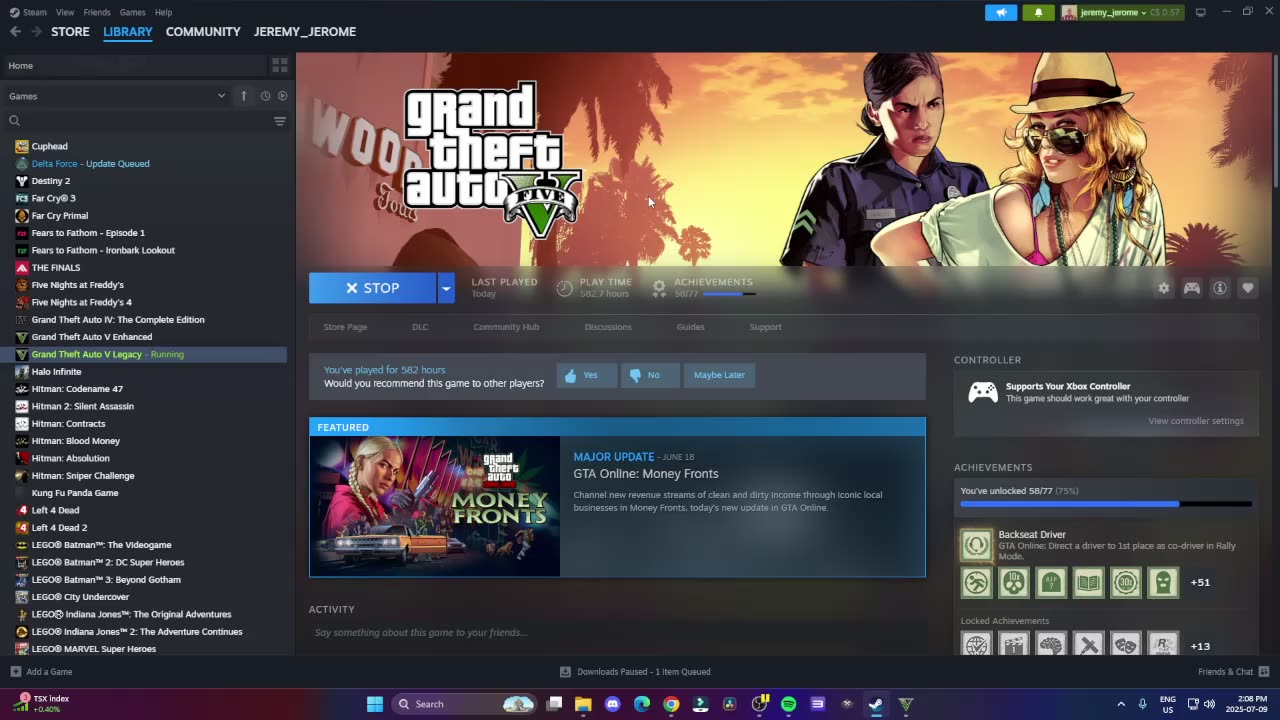Open Spotify from the taskbar
This screenshot has width=1280, height=720.
coord(788,704)
